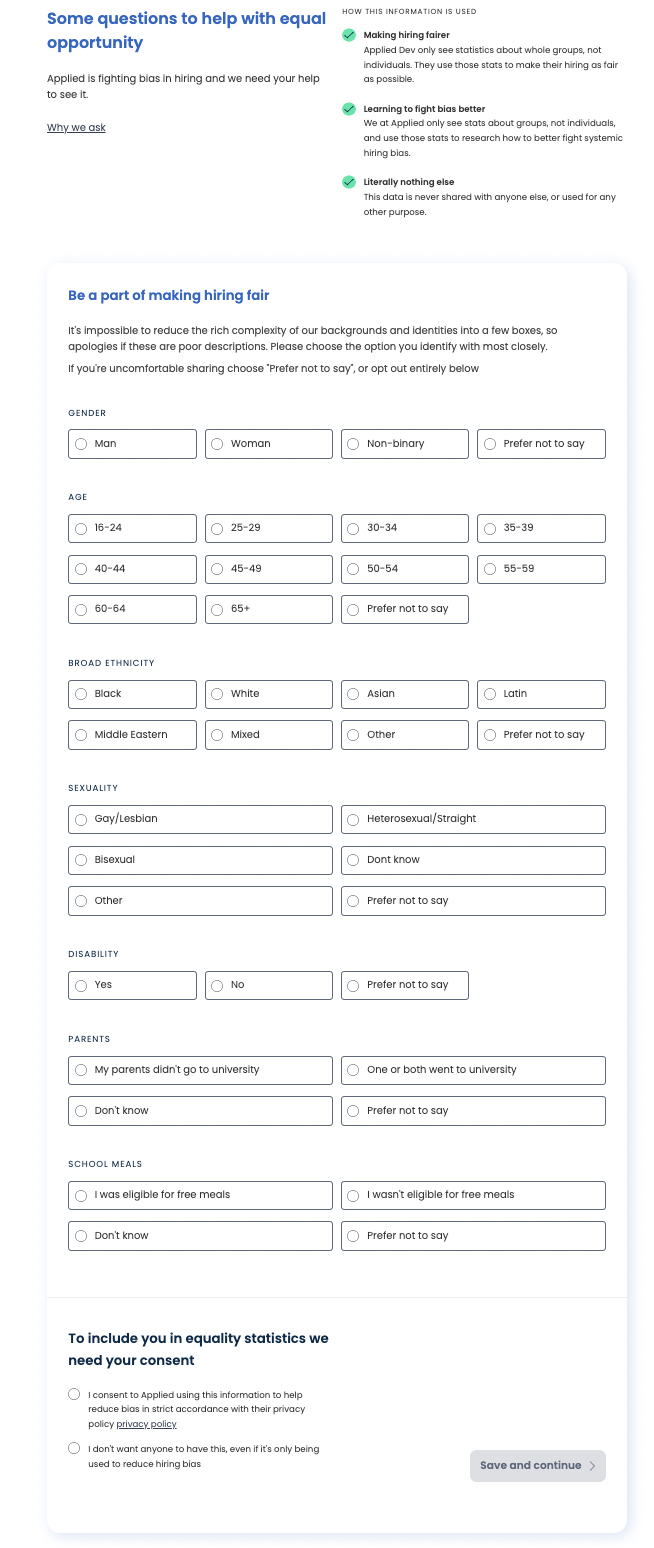Select Heterosexual/Straight sexuality option
Image resolution: width=654 pixels, height=1548 pixels.
(x=353, y=820)
